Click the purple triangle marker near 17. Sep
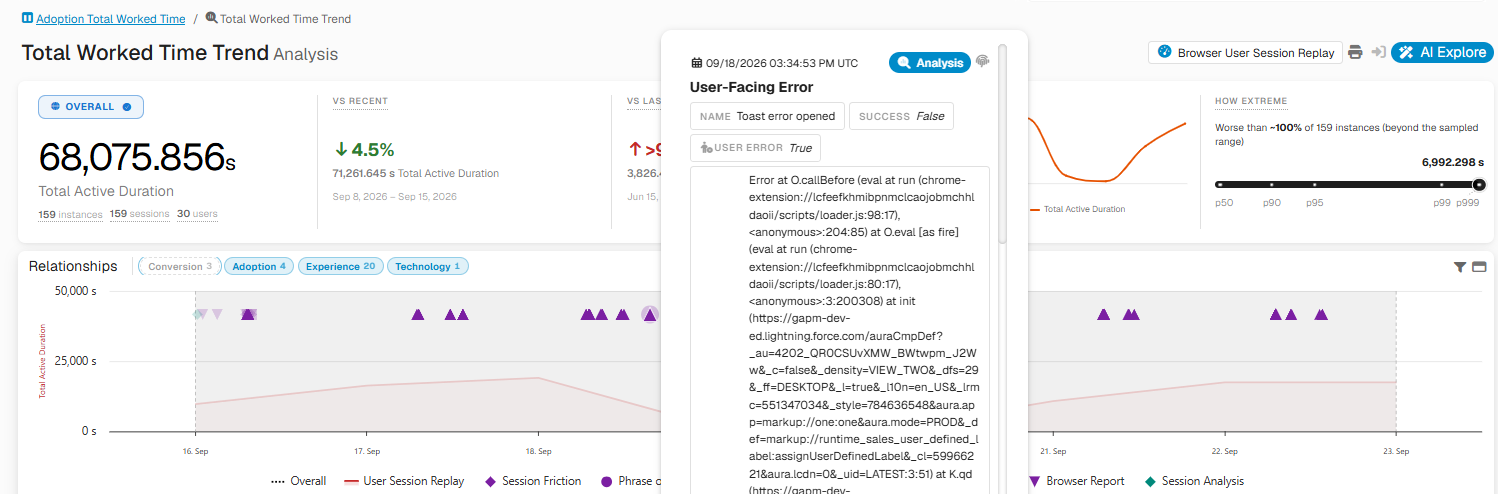 (418, 314)
